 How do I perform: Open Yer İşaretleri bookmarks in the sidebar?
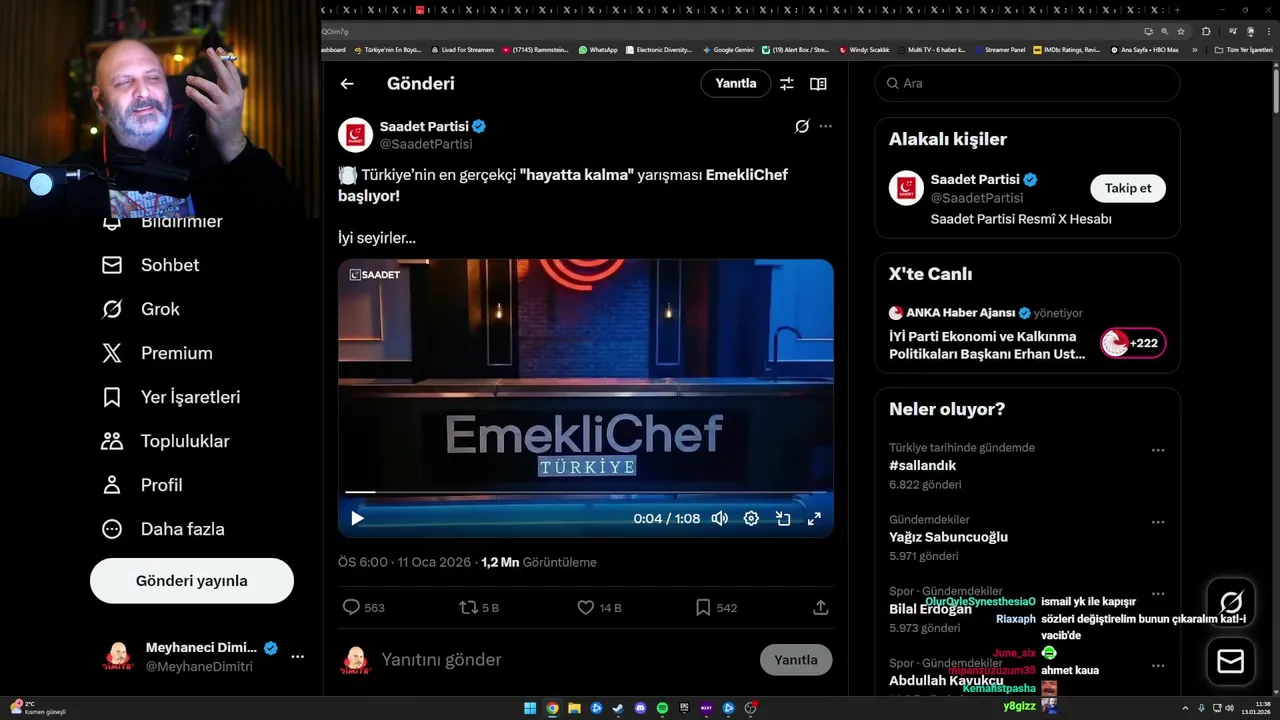point(171,397)
